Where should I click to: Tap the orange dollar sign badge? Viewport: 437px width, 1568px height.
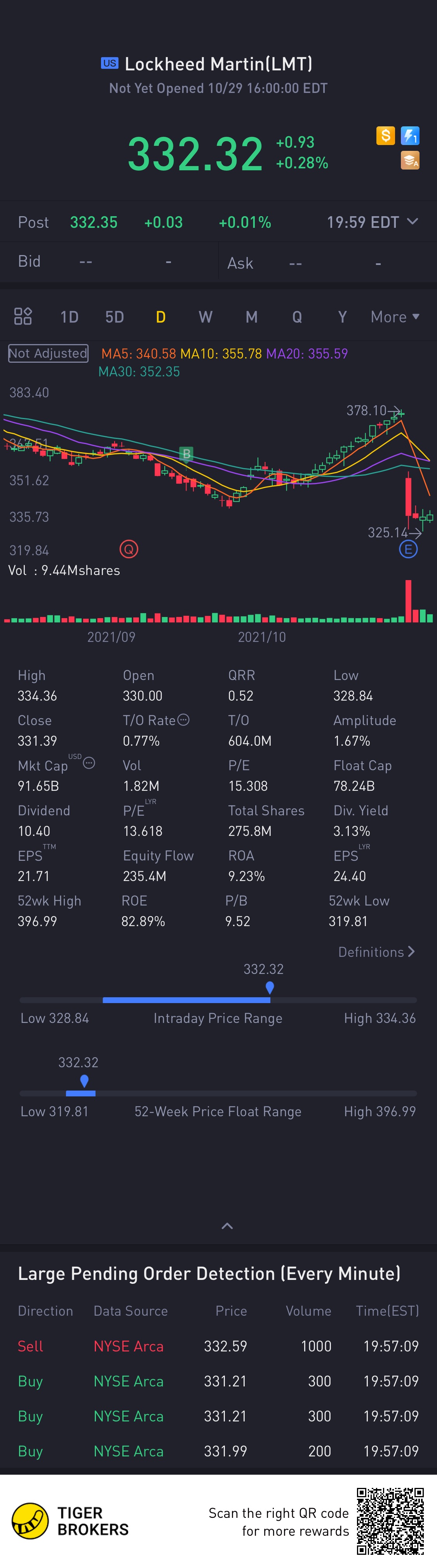[x=385, y=135]
